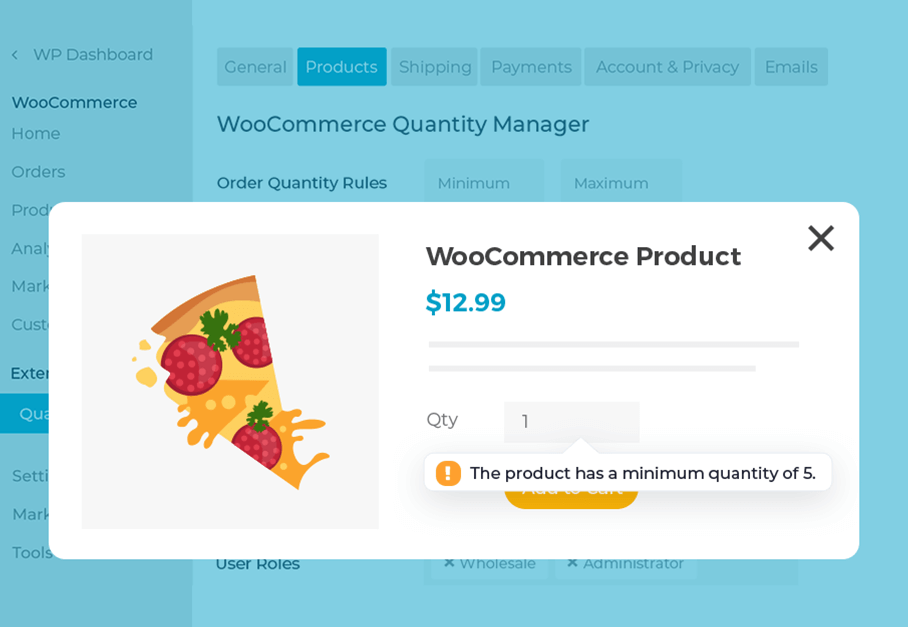Open Tools in the sidebar

coord(32,552)
